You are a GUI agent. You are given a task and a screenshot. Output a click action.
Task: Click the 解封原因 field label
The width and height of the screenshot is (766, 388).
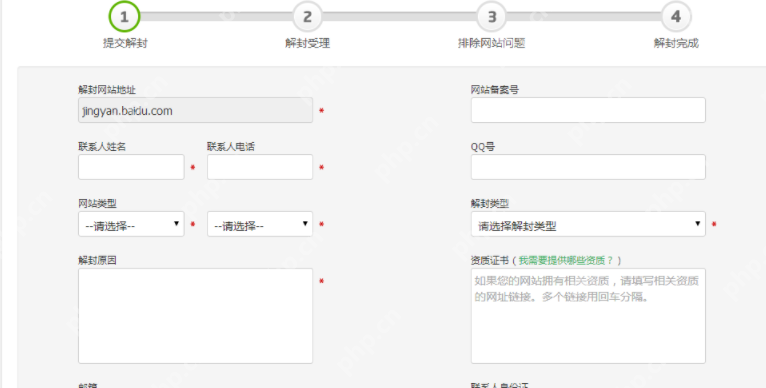97,260
